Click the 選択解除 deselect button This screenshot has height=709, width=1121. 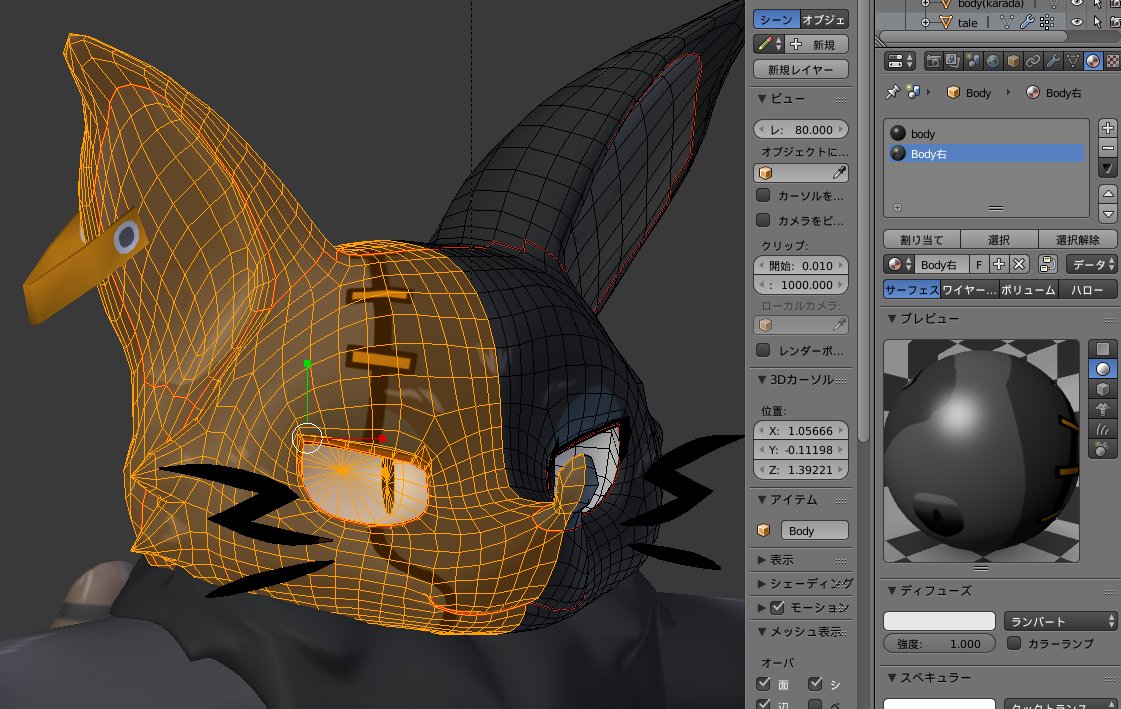(1077, 239)
